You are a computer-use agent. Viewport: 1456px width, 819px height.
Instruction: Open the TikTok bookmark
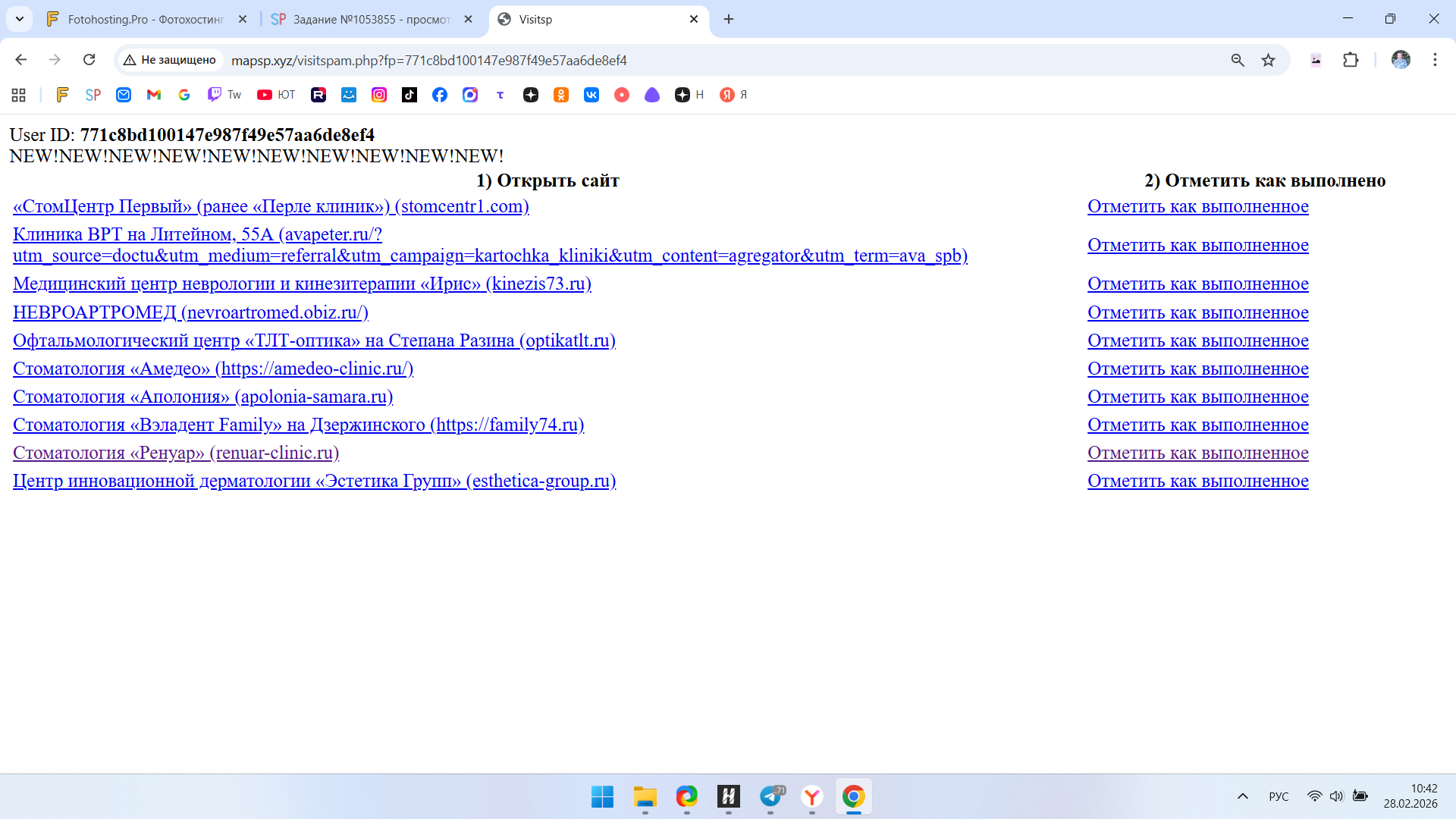pos(409,95)
